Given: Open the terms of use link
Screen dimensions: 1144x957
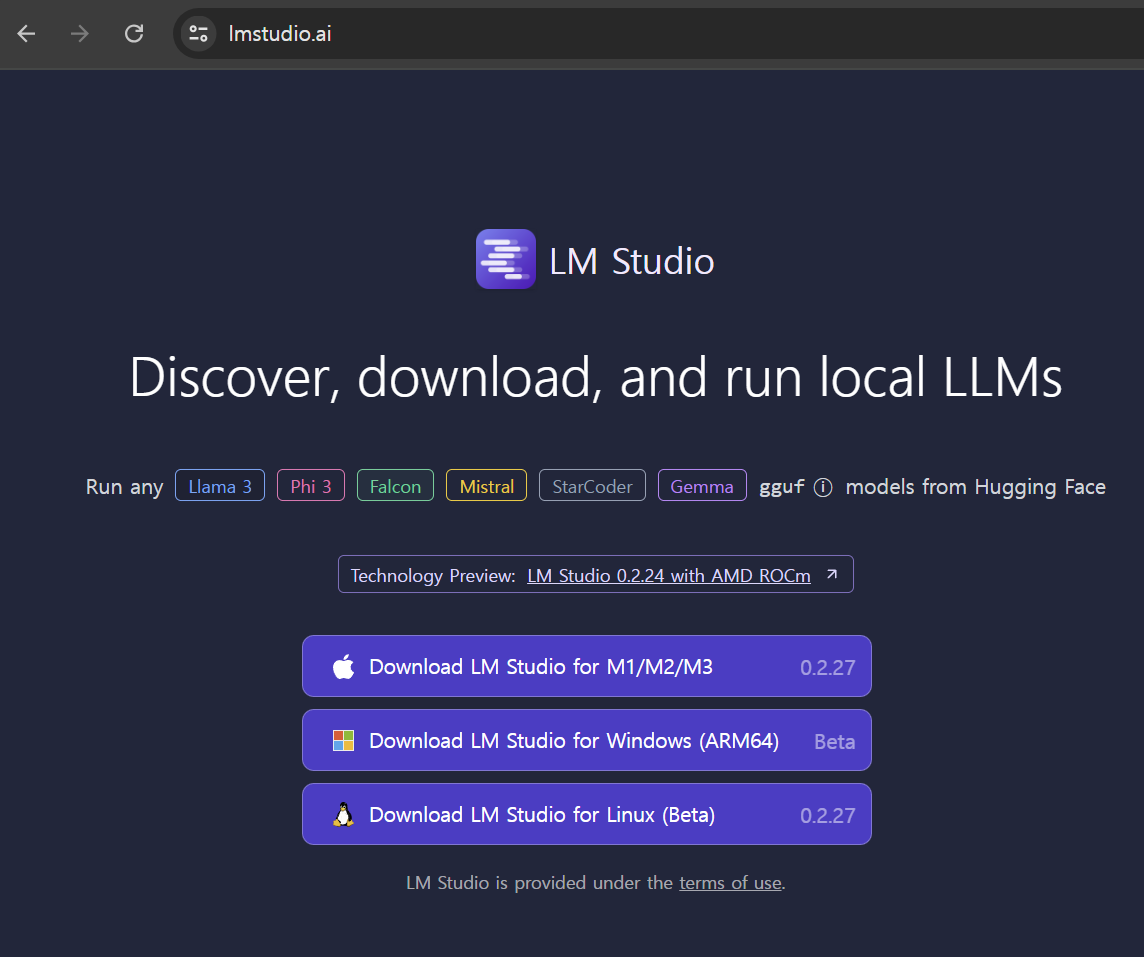Looking at the screenshot, I should [x=730, y=883].
